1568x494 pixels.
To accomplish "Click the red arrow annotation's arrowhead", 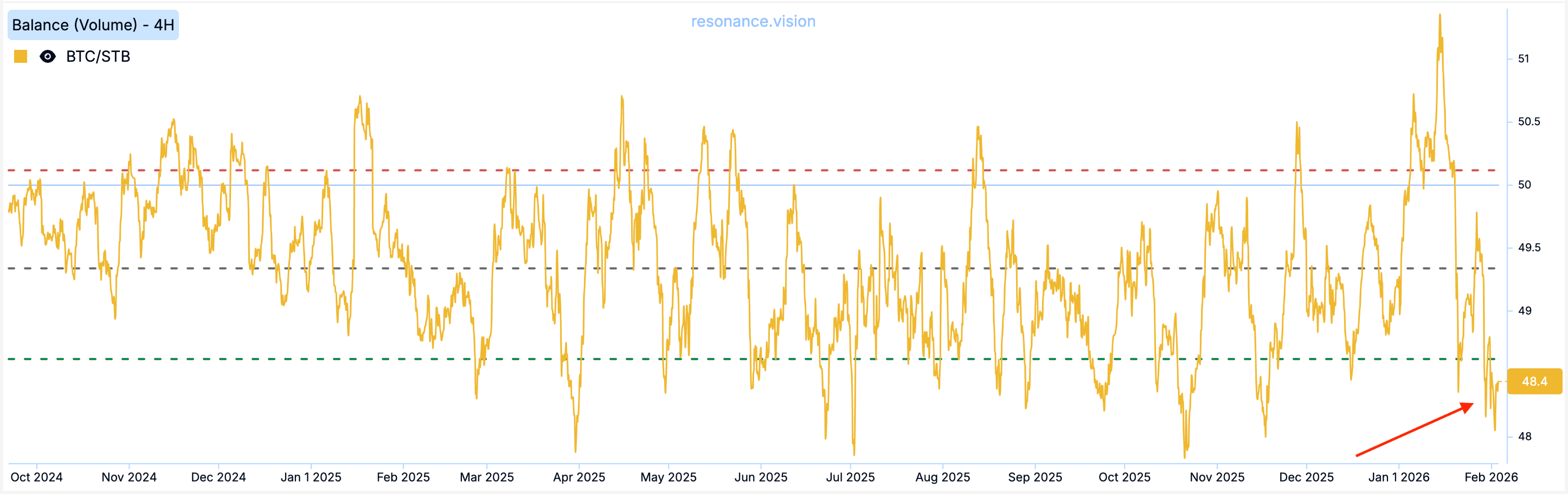I will (1467, 407).
